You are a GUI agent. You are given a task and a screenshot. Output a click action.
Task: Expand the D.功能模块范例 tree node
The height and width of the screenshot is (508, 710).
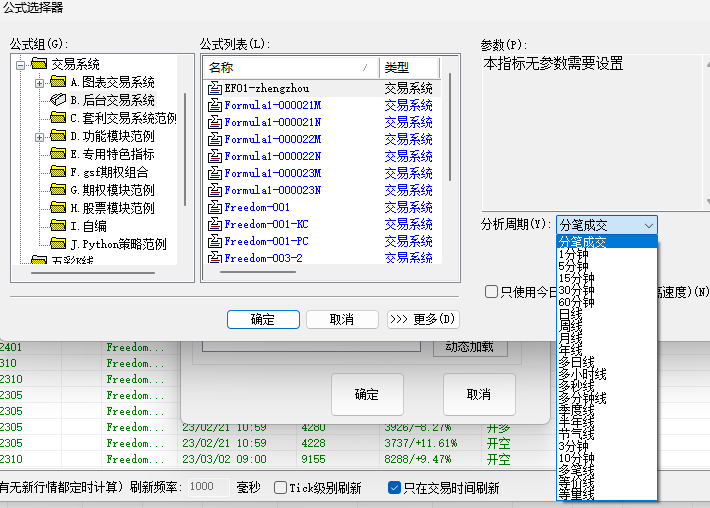(x=40, y=136)
